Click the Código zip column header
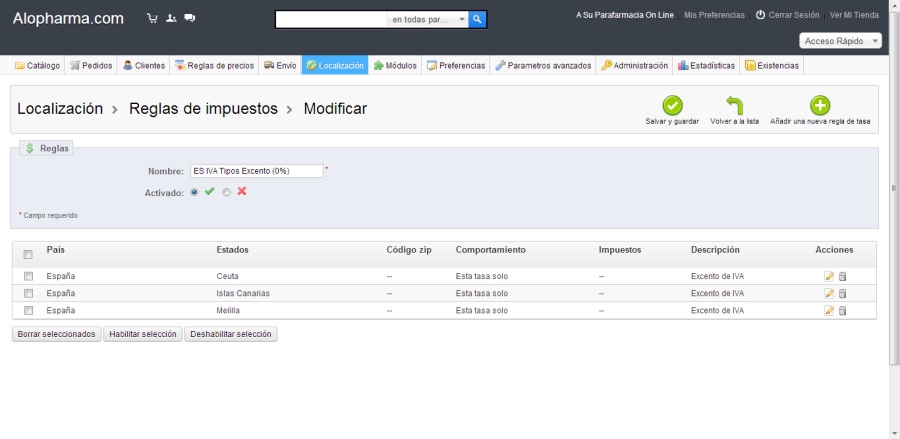Viewport: 900px width, 439px height. click(x=409, y=250)
